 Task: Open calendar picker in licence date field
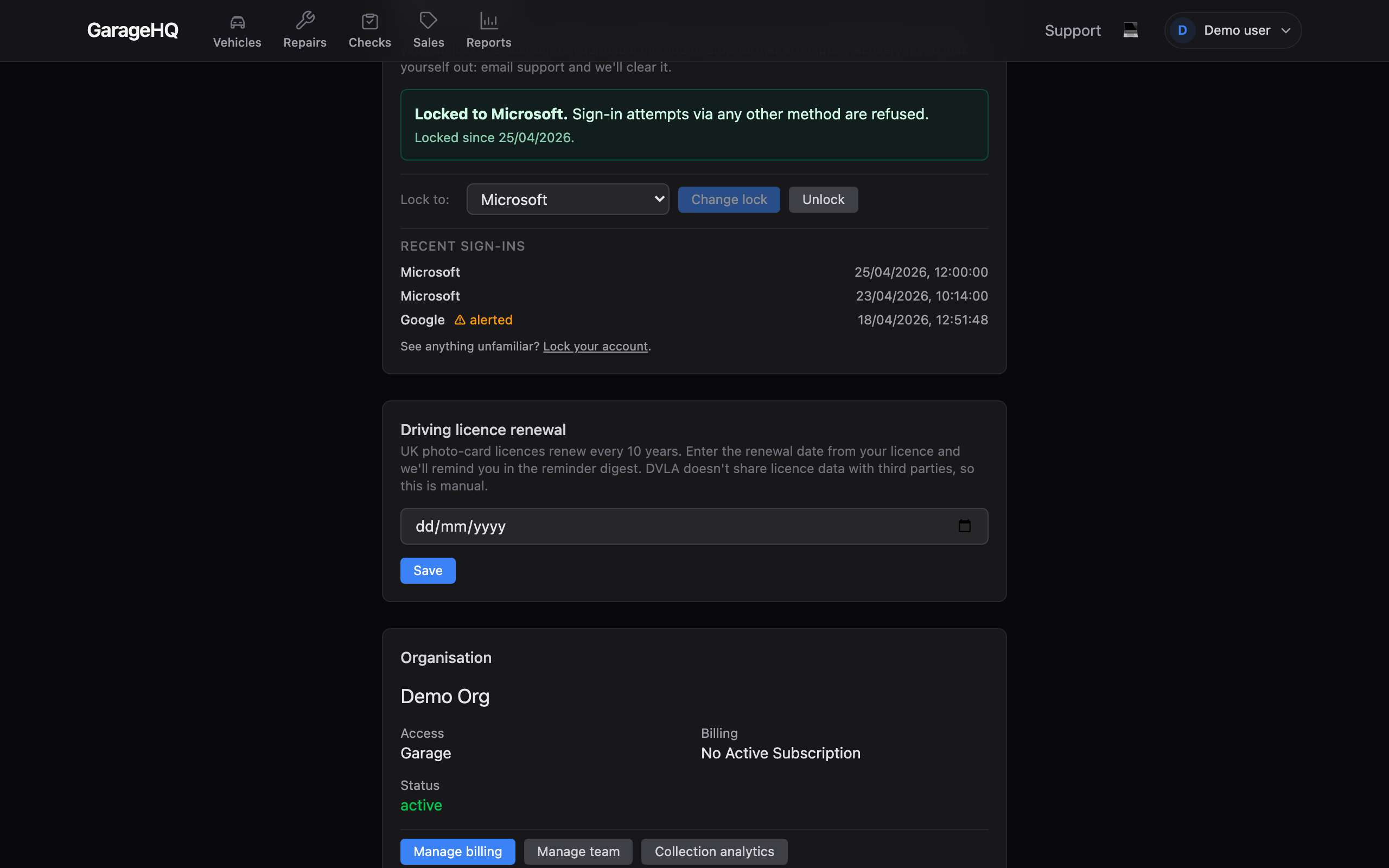click(964, 526)
